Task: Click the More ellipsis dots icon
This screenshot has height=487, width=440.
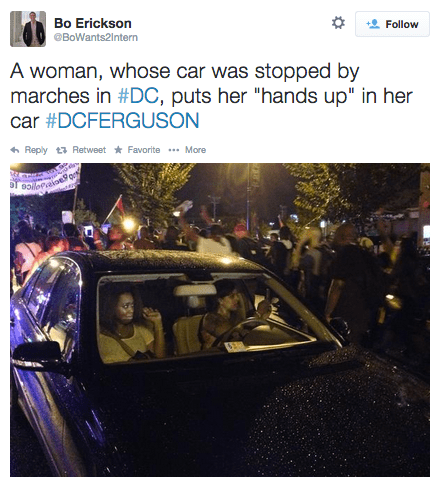Action: 174,150
